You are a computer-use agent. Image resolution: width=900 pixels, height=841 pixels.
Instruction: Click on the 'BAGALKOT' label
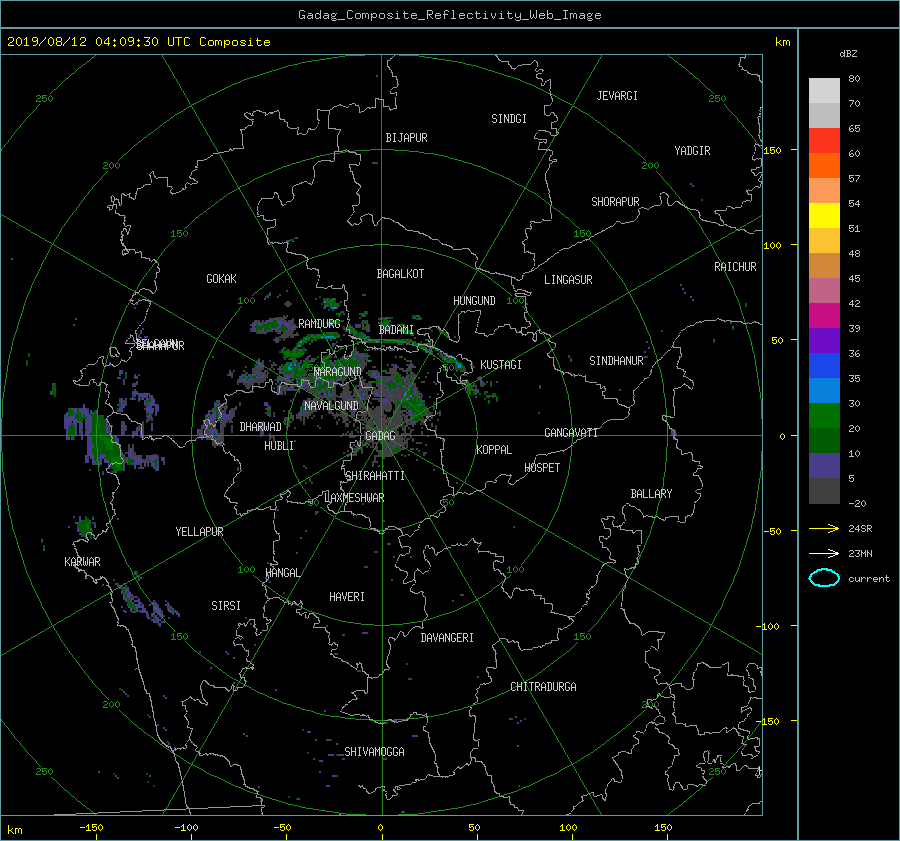click(400, 274)
